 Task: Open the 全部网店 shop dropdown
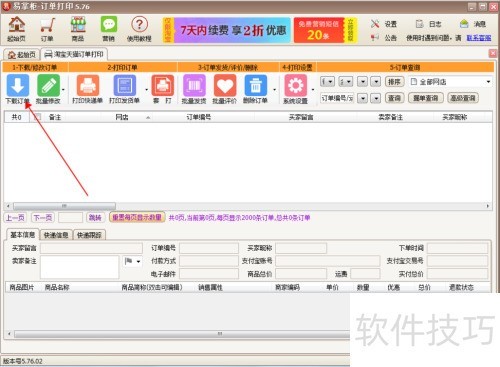[451, 82]
